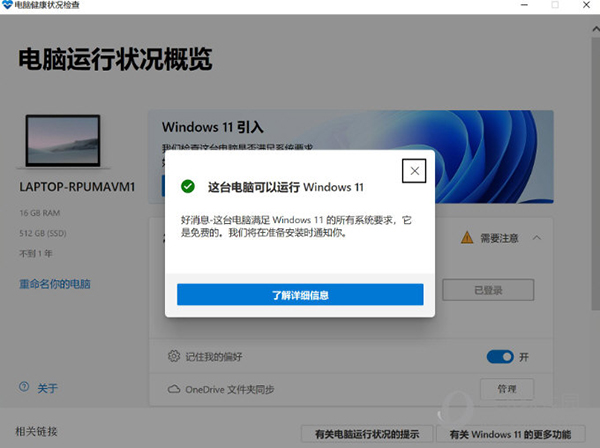The height and width of the screenshot is (448, 600).
Task: Click the scrollbar up arrow
Action: point(596,29)
